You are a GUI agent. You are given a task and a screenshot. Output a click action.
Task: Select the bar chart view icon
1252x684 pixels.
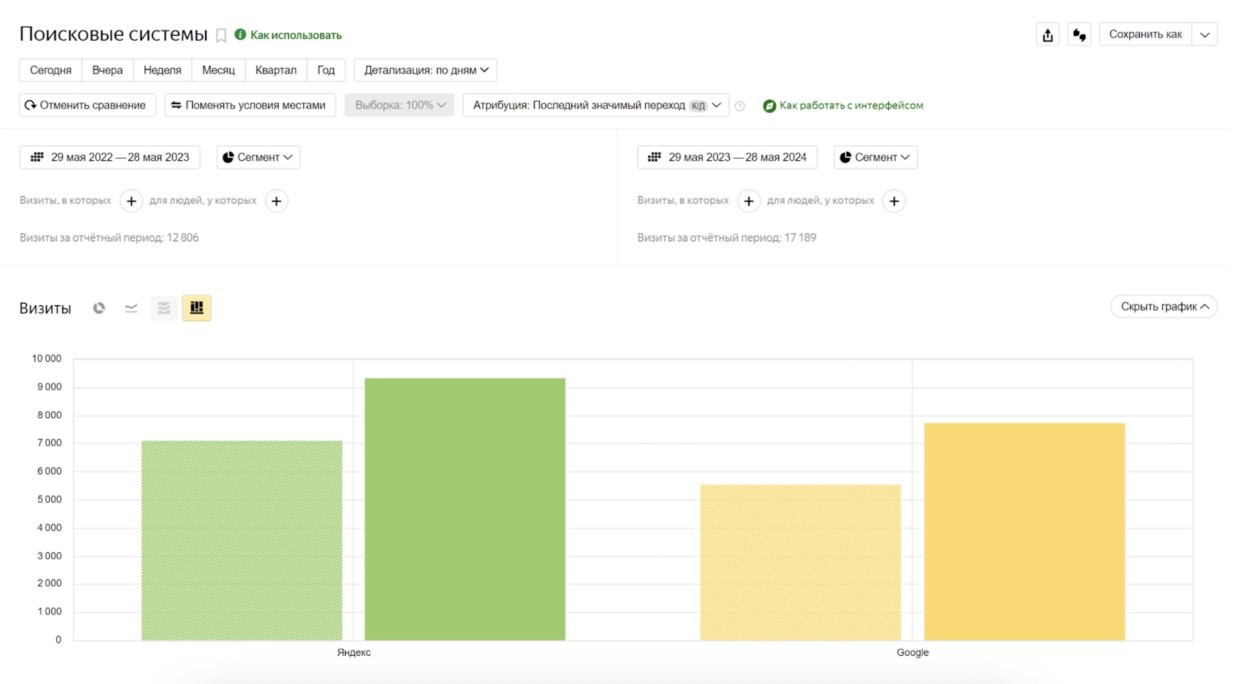coord(196,308)
